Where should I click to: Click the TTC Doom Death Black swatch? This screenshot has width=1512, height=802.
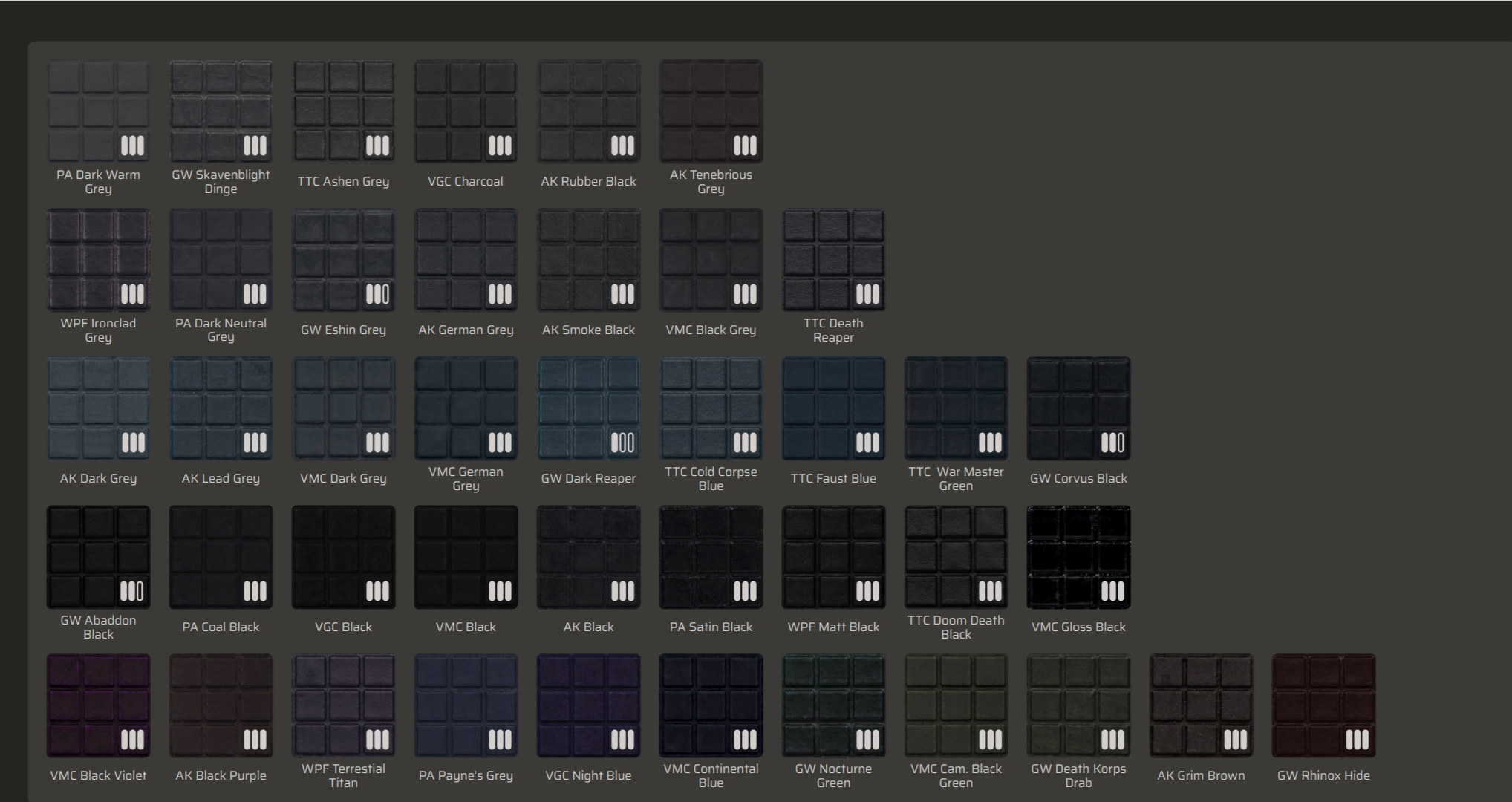pos(956,557)
